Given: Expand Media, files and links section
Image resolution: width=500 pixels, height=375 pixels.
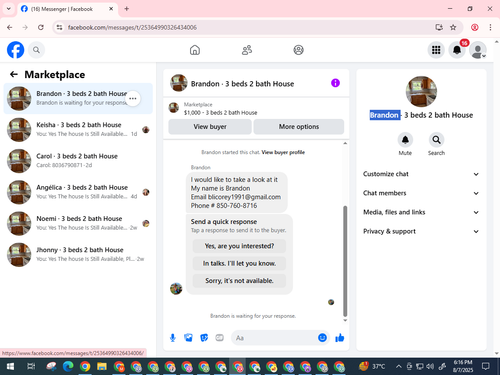Looking at the screenshot, I should pos(421,212).
